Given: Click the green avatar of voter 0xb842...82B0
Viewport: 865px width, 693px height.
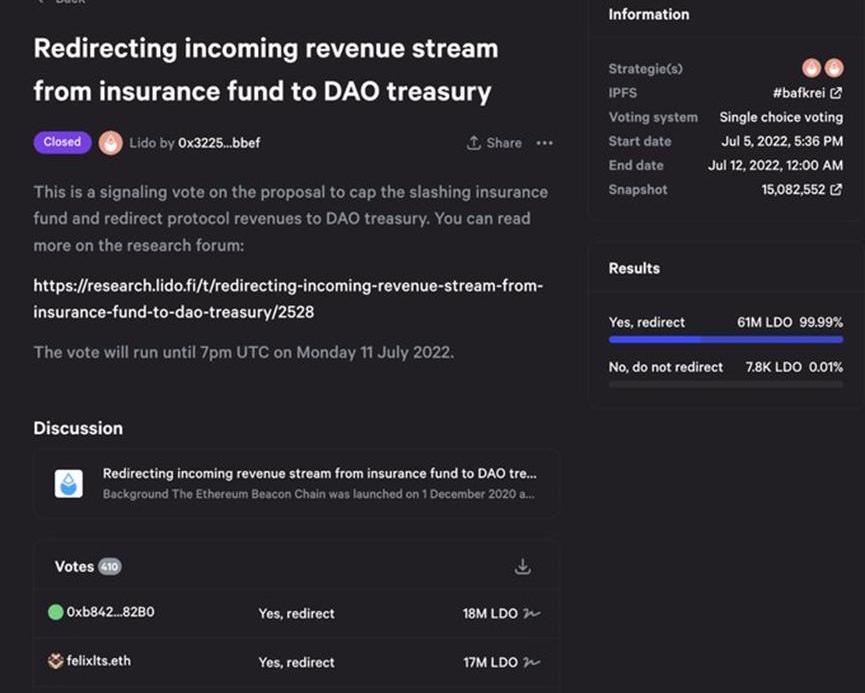Looking at the screenshot, I should [x=56, y=612].
